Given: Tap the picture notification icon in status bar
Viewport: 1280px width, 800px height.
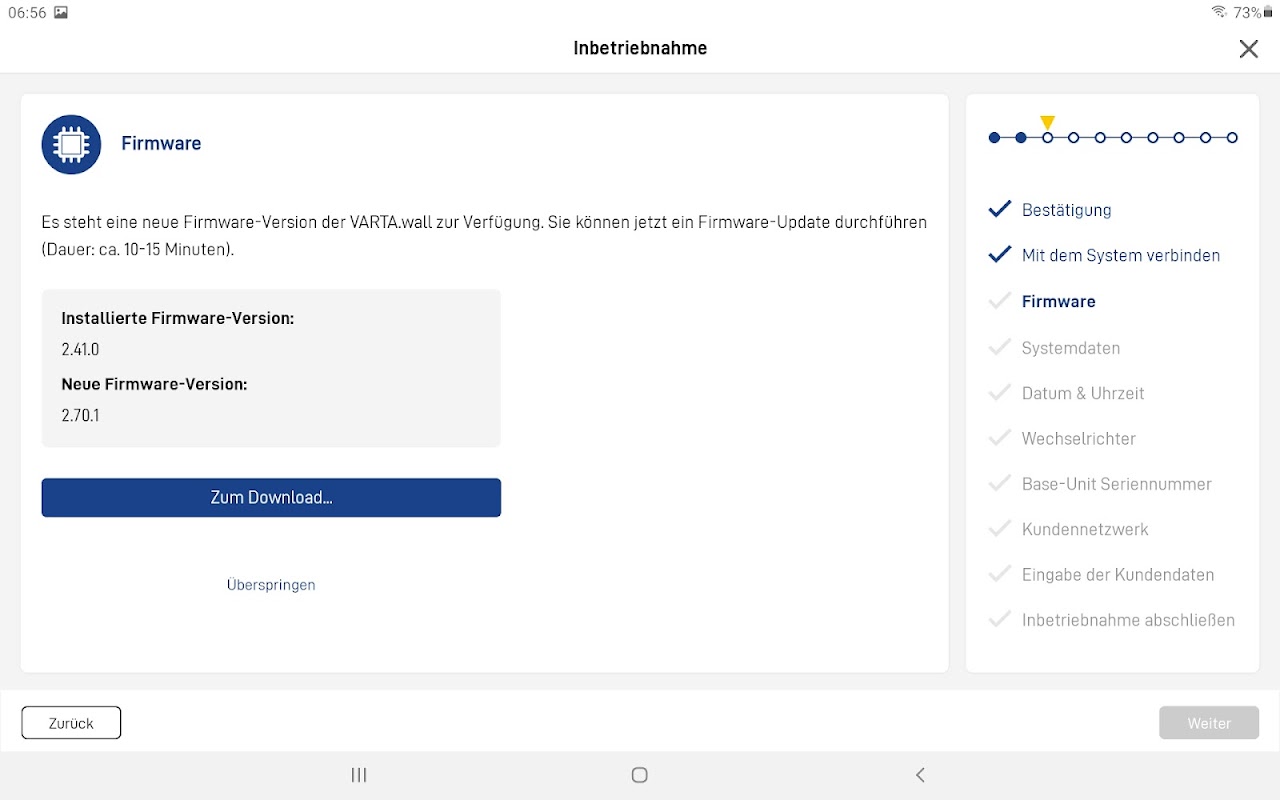Looking at the screenshot, I should click(61, 12).
